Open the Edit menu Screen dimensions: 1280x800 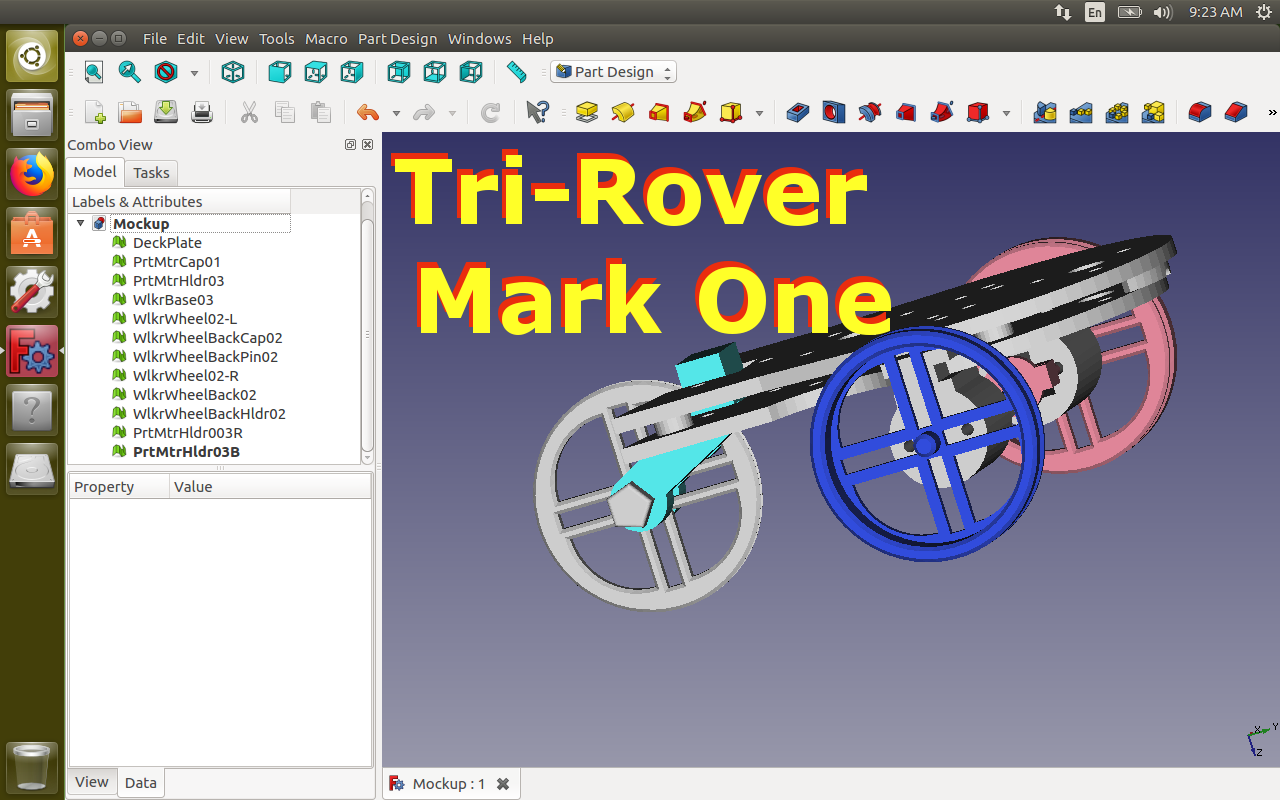click(191, 39)
